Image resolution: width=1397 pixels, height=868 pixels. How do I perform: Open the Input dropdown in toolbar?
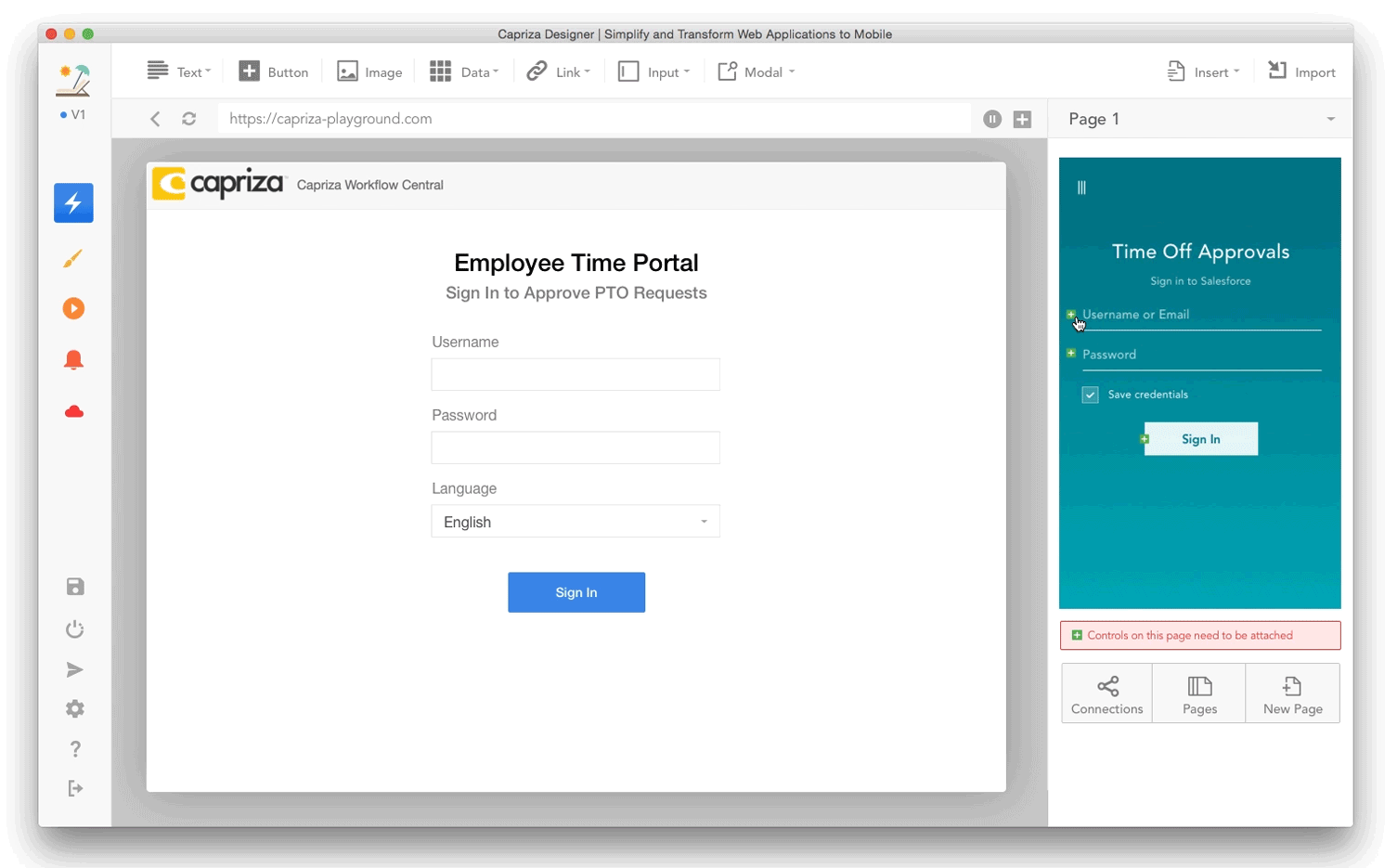point(653,71)
